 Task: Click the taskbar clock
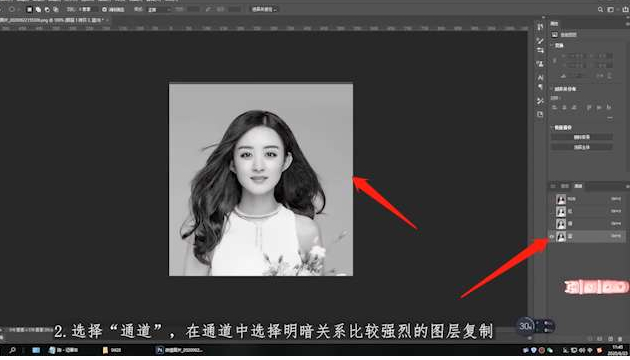[x=618, y=350]
